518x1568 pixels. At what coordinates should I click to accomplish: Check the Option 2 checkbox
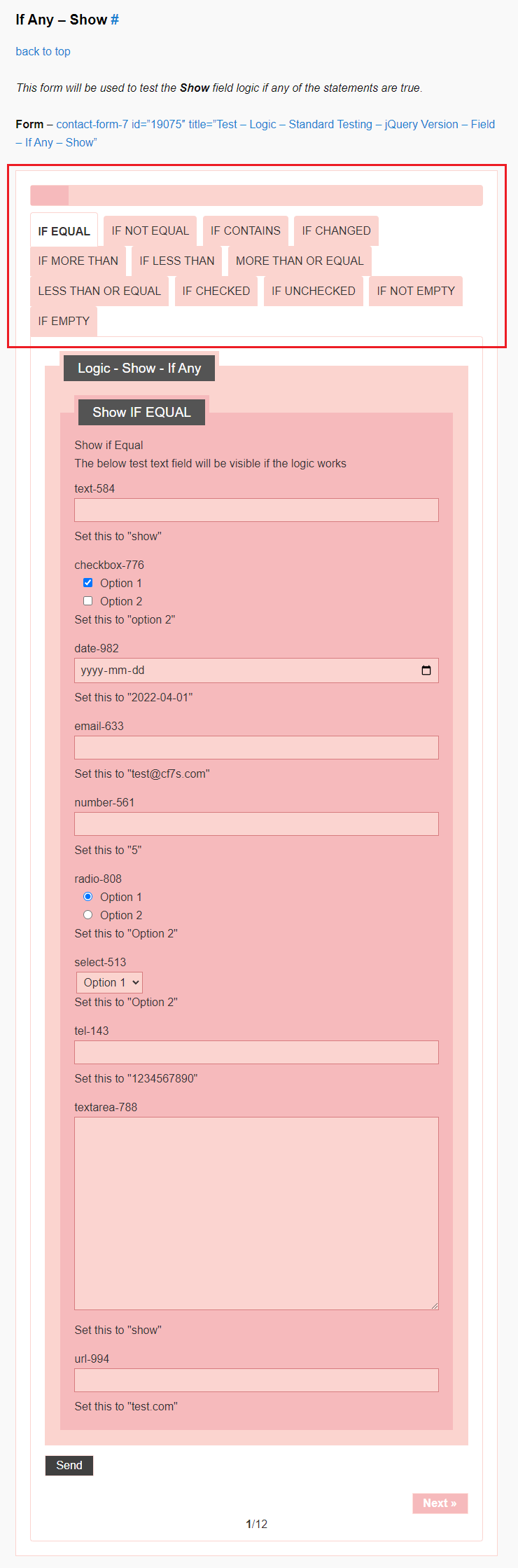pos(87,601)
